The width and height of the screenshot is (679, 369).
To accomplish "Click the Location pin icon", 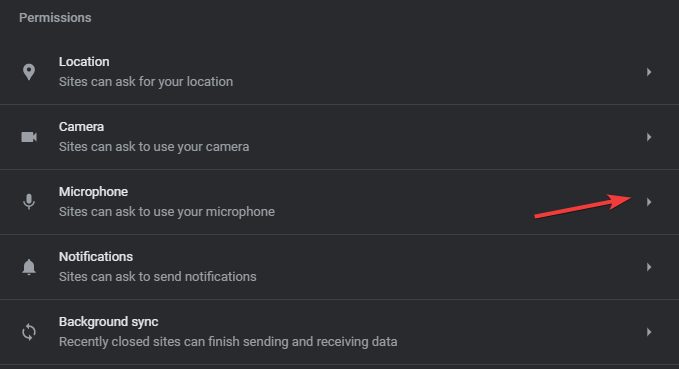I will click(29, 72).
